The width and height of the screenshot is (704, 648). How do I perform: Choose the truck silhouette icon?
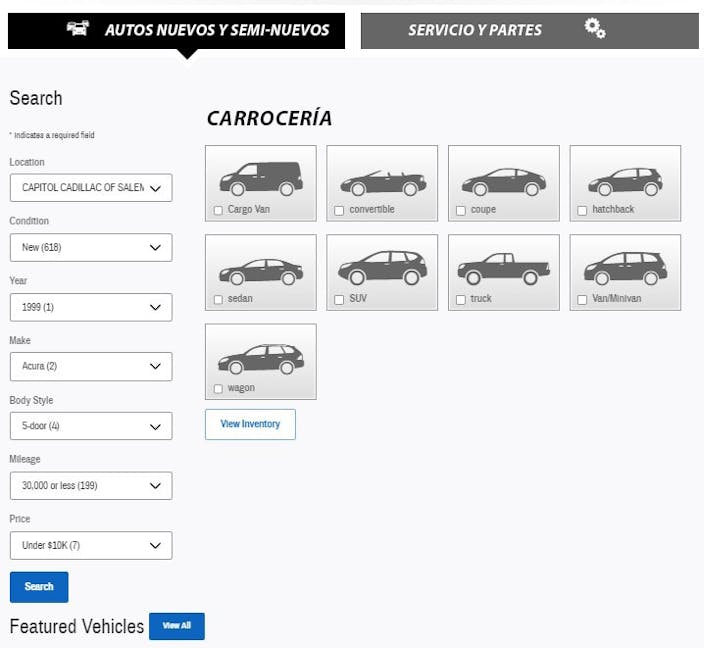coord(504,268)
